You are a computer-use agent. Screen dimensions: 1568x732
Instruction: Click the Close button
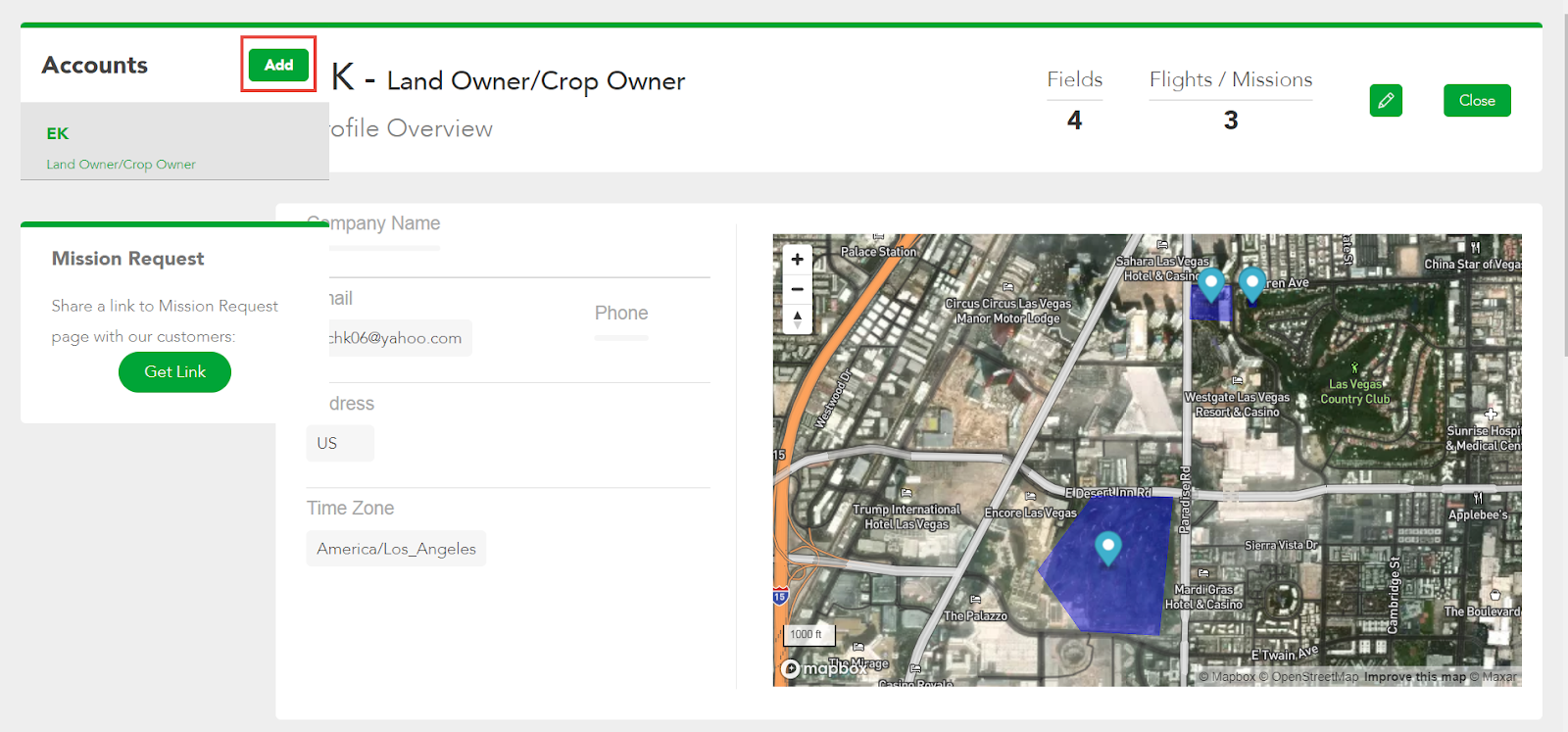pos(1477,100)
